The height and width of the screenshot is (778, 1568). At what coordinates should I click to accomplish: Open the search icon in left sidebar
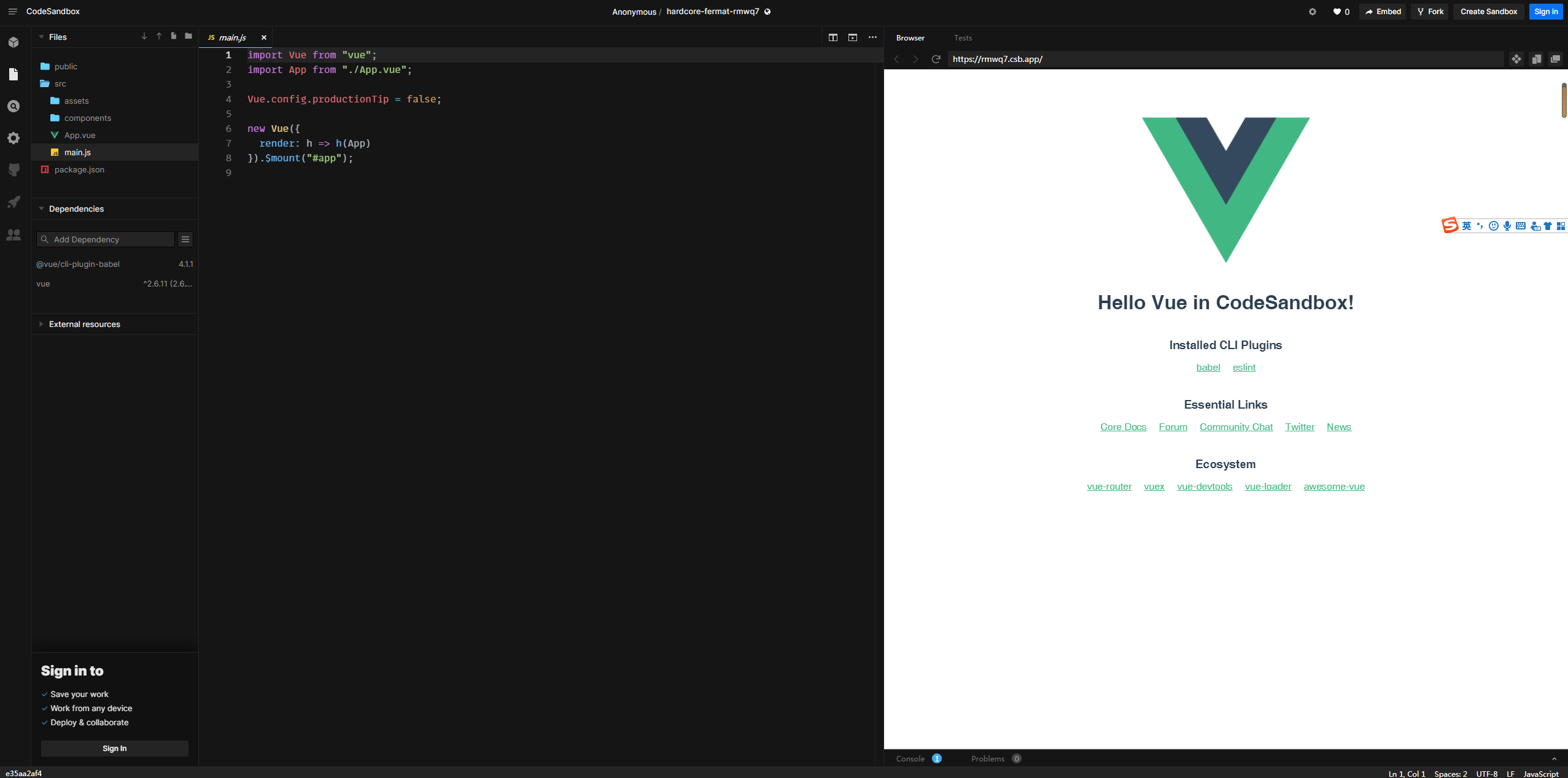click(x=14, y=106)
